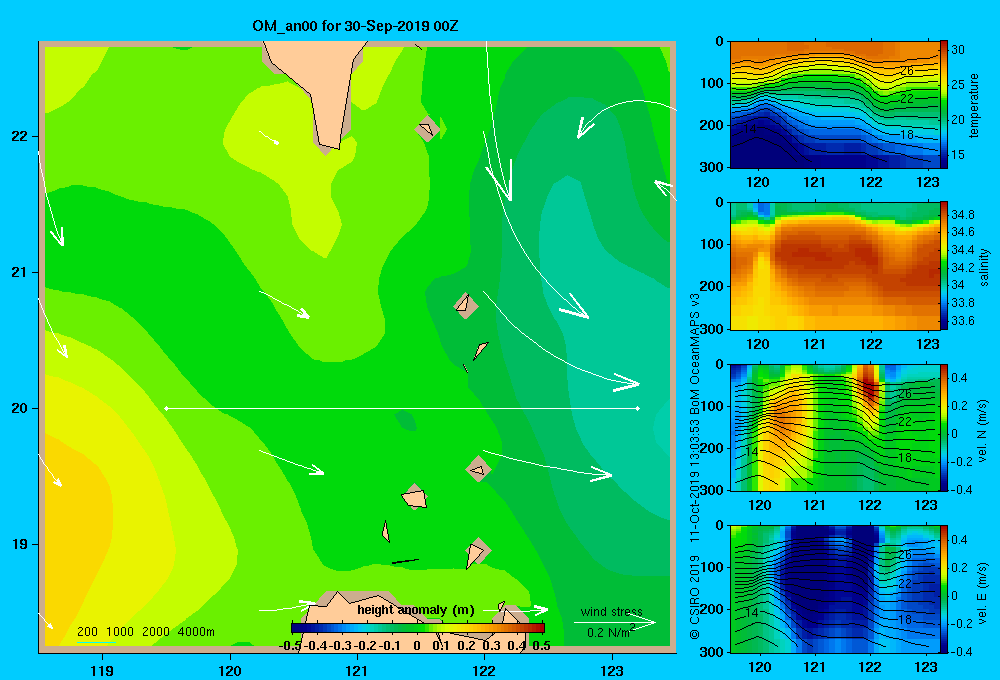
Task: Click longitude label 122 on the main map
Action: tap(484, 671)
